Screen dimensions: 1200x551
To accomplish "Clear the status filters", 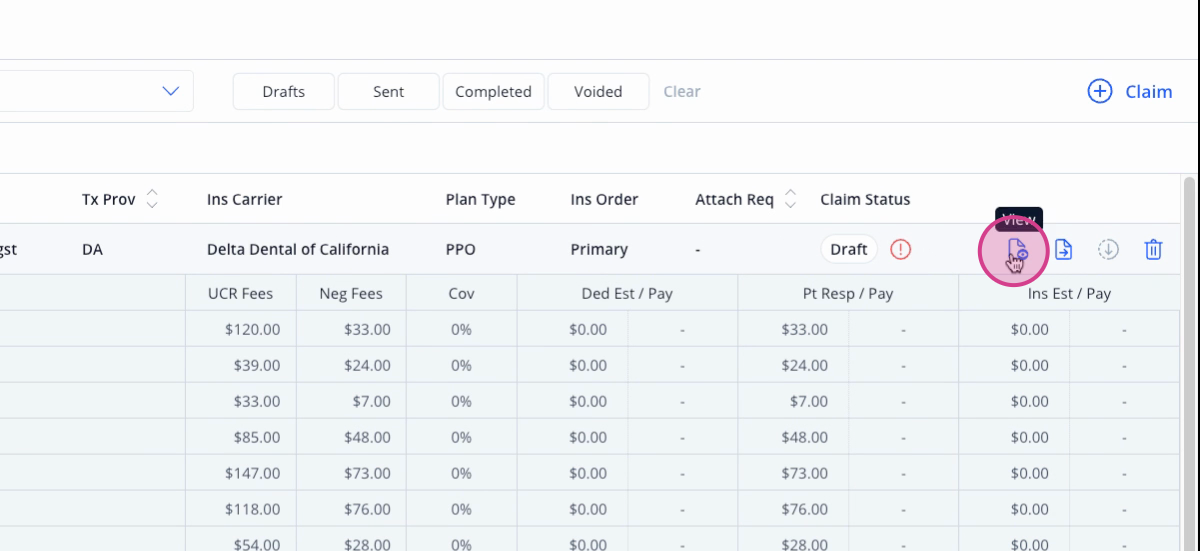I will click(x=682, y=91).
